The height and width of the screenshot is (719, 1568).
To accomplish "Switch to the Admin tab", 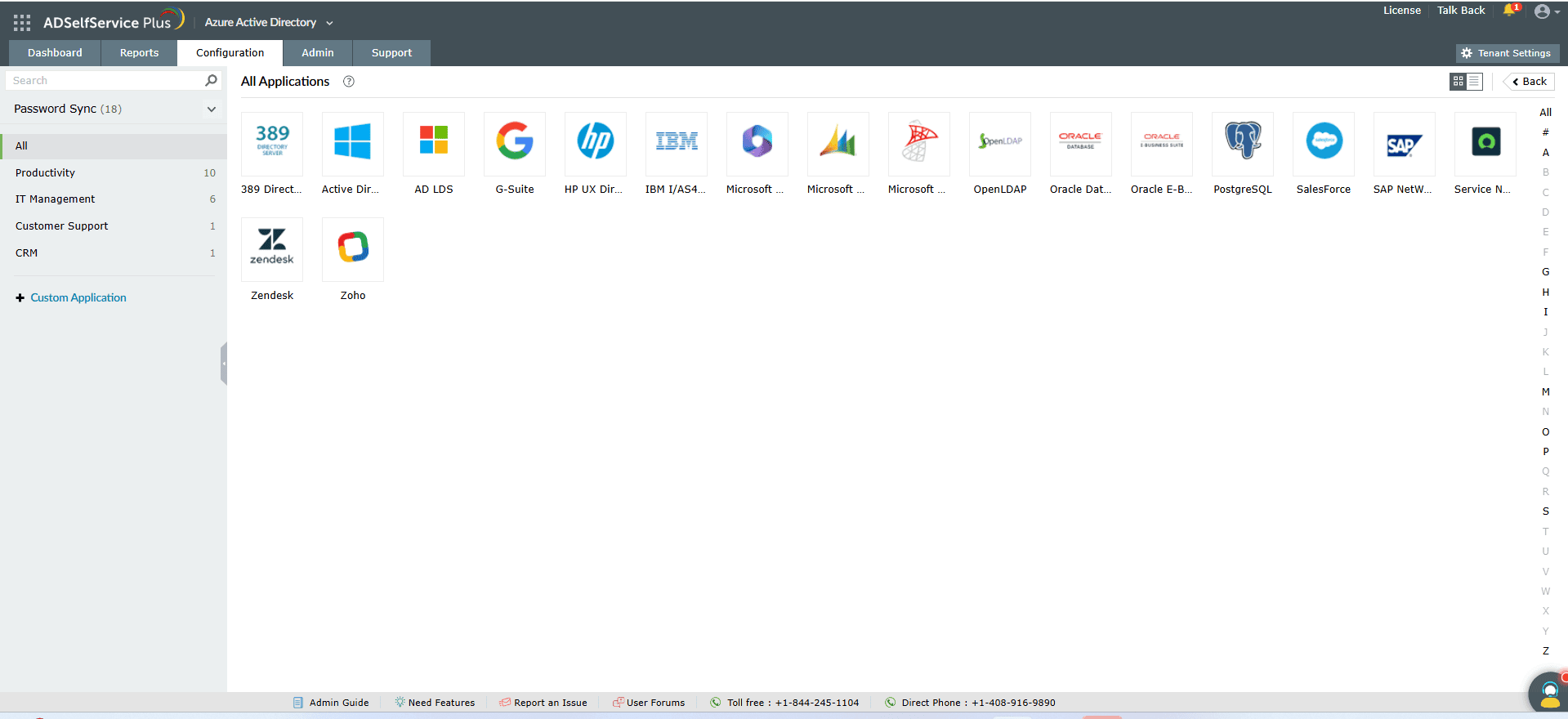I will coord(318,53).
